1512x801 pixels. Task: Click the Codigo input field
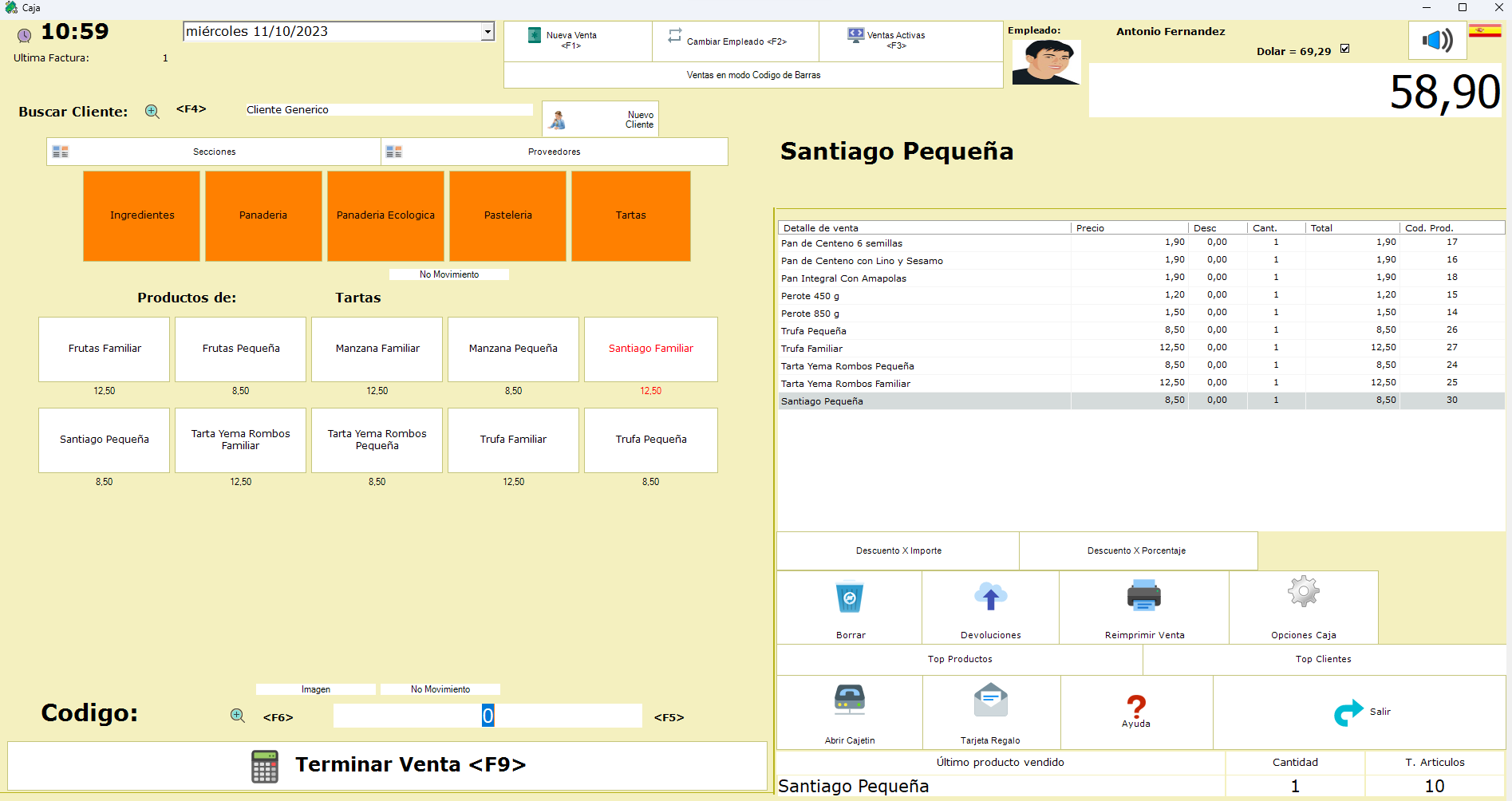(487, 716)
